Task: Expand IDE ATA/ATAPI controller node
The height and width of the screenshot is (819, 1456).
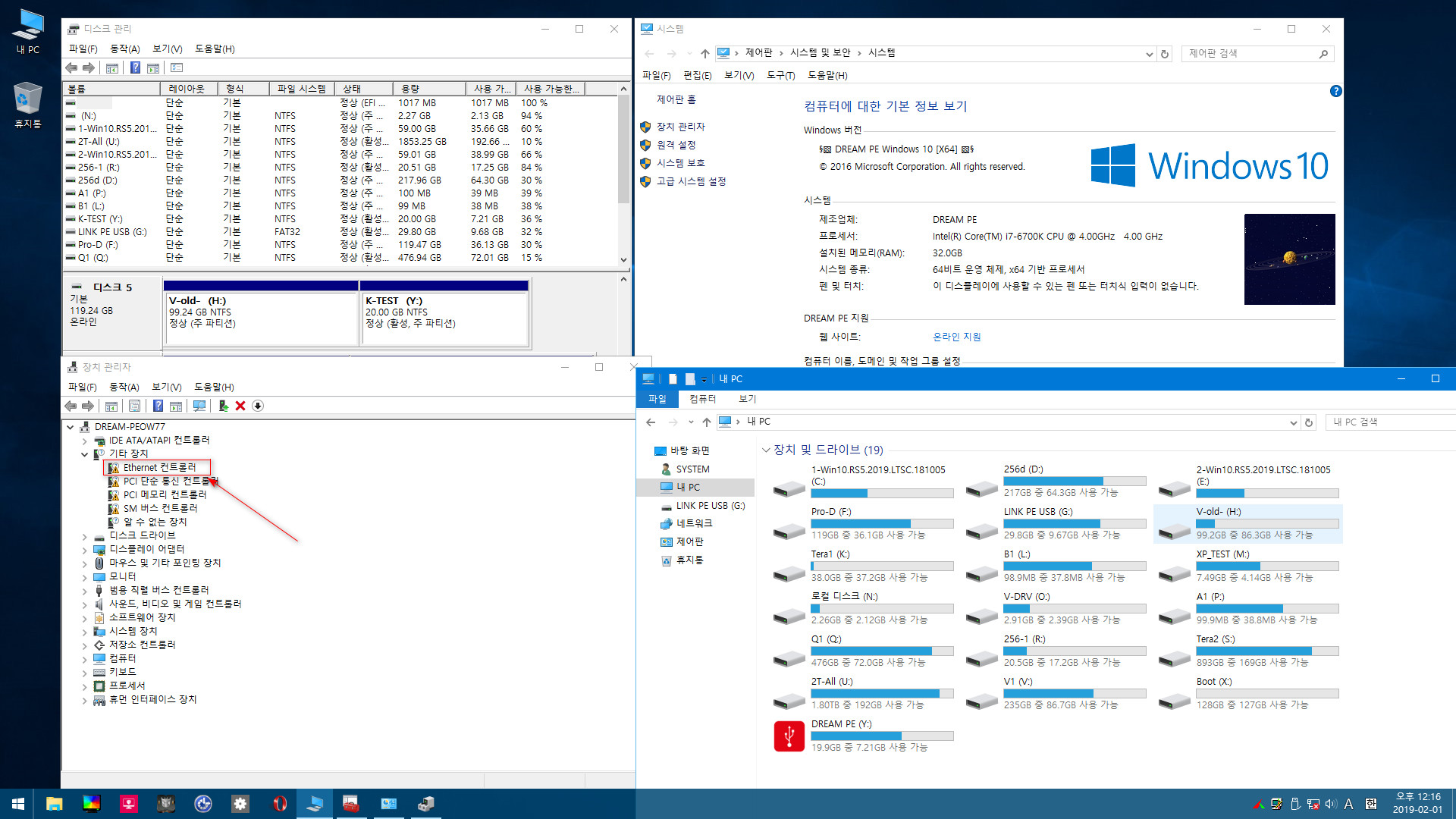Action: point(85,441)
